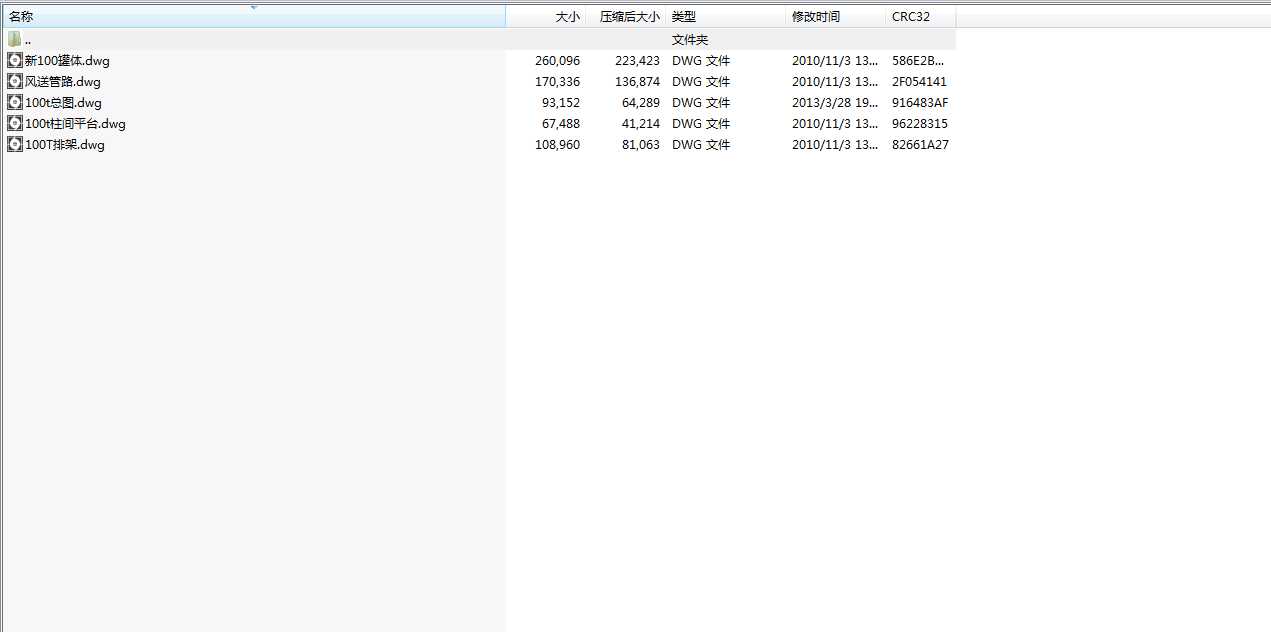Screen dimensions: 1271x632
Task: Click the DWG 文件 type cell of 100t柱间平台.dwg
Action: [x=701, y=124]
